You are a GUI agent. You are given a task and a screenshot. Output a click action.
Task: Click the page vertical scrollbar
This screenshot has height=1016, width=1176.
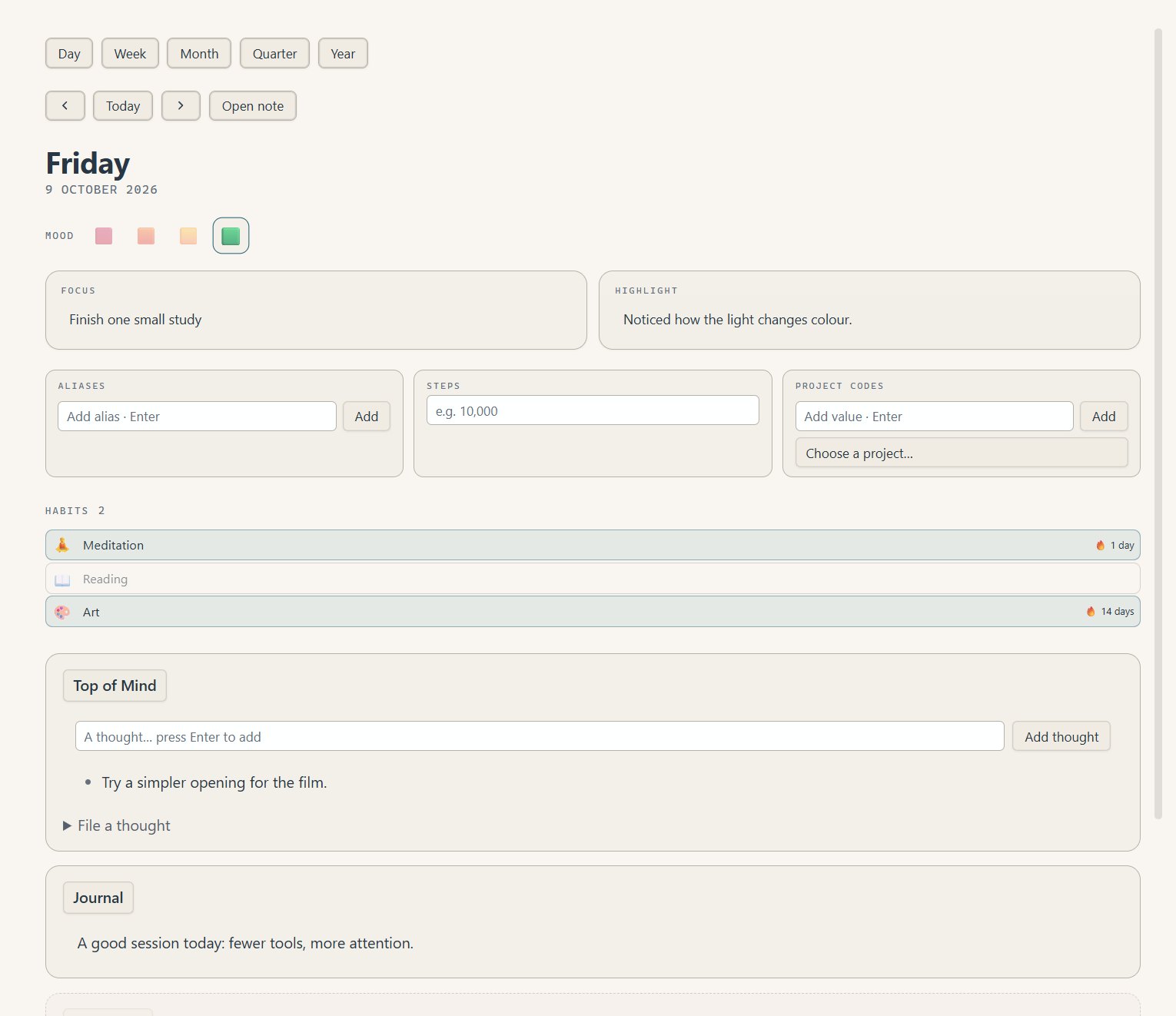point(1158,424)
